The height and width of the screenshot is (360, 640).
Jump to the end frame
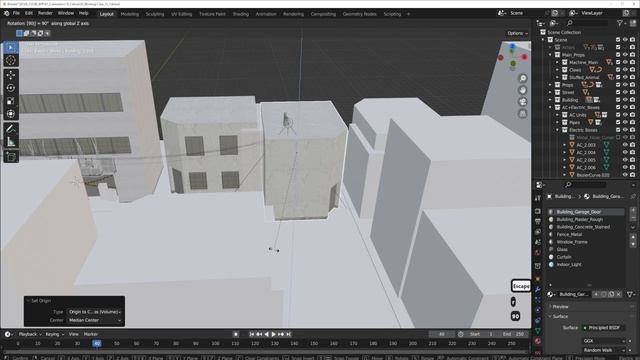(289, 334)
